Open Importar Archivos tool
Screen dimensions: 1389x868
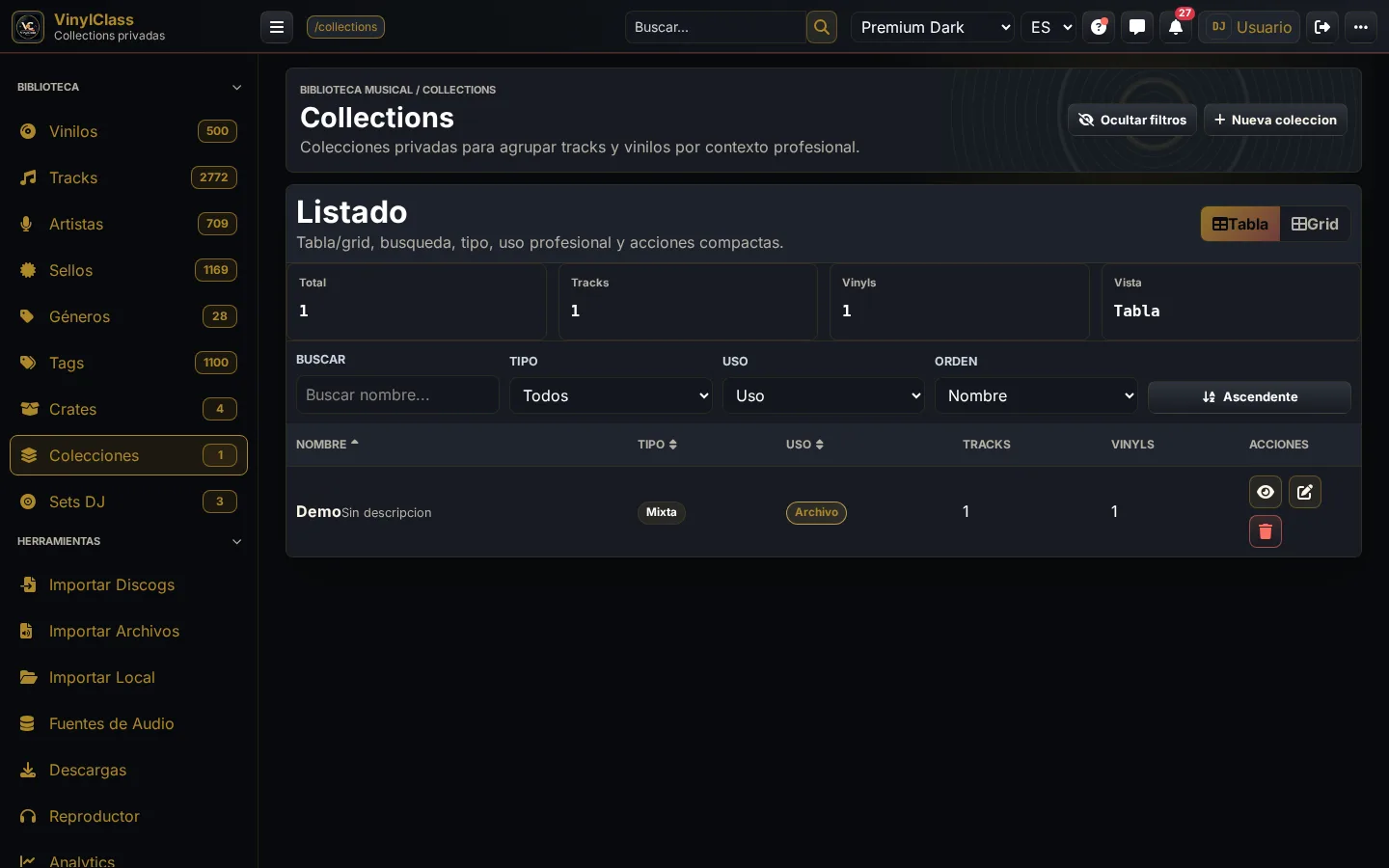[128, 631]
